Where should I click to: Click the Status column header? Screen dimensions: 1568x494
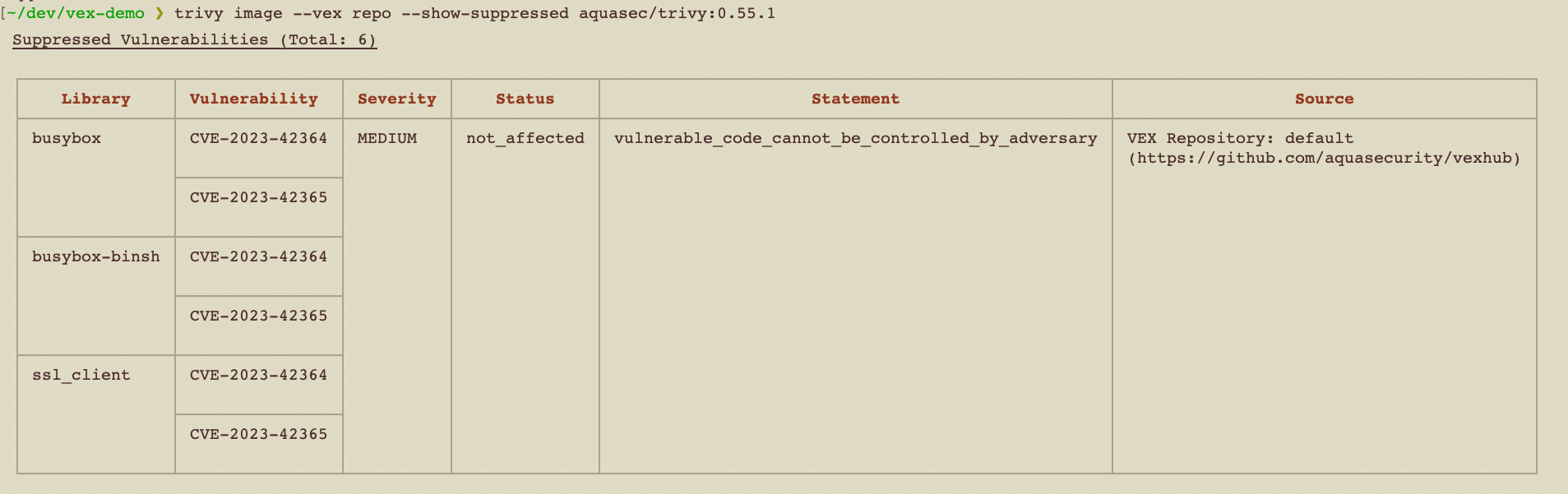[x=525, y=99]
